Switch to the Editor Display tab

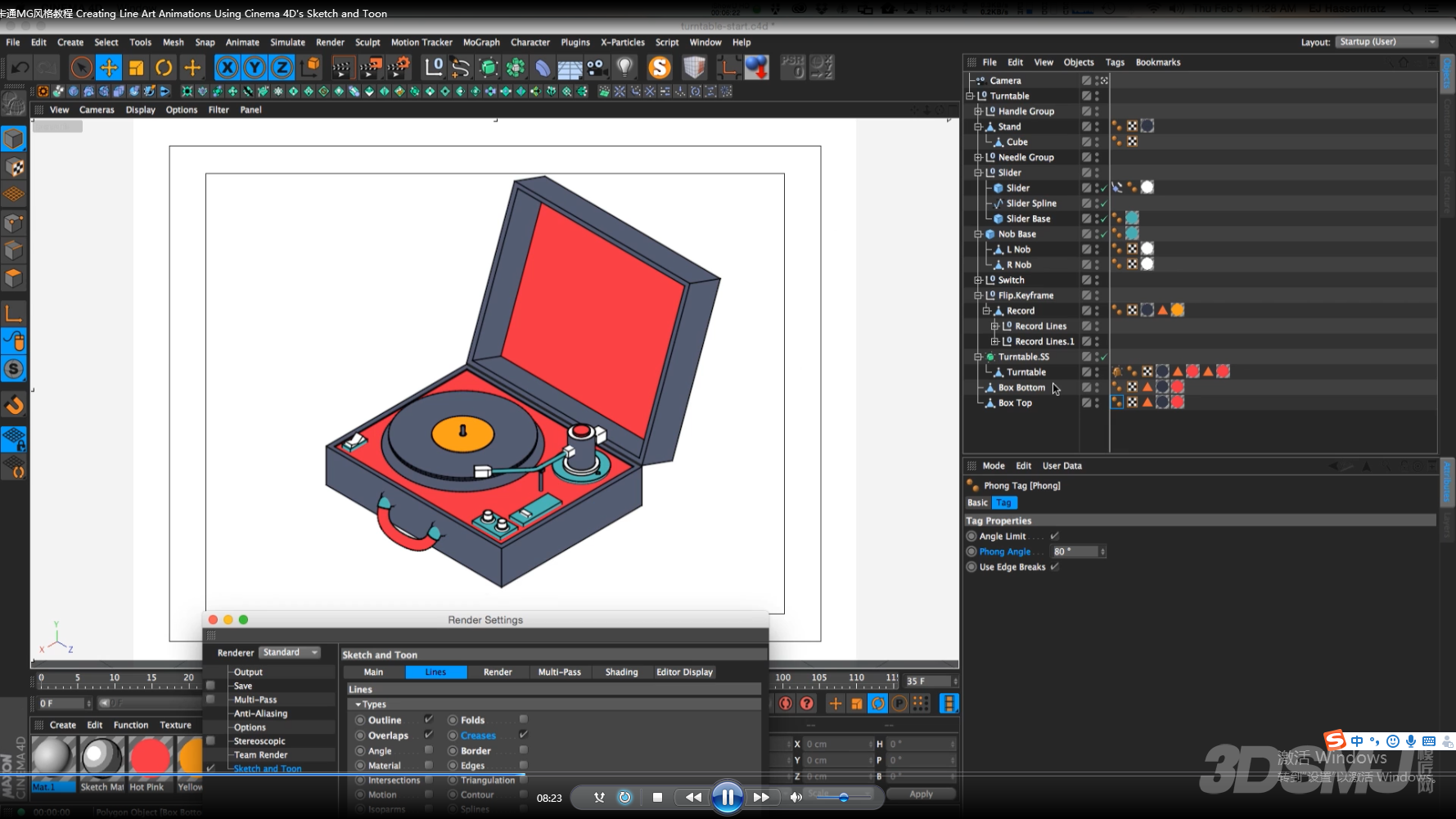(684, 672)
